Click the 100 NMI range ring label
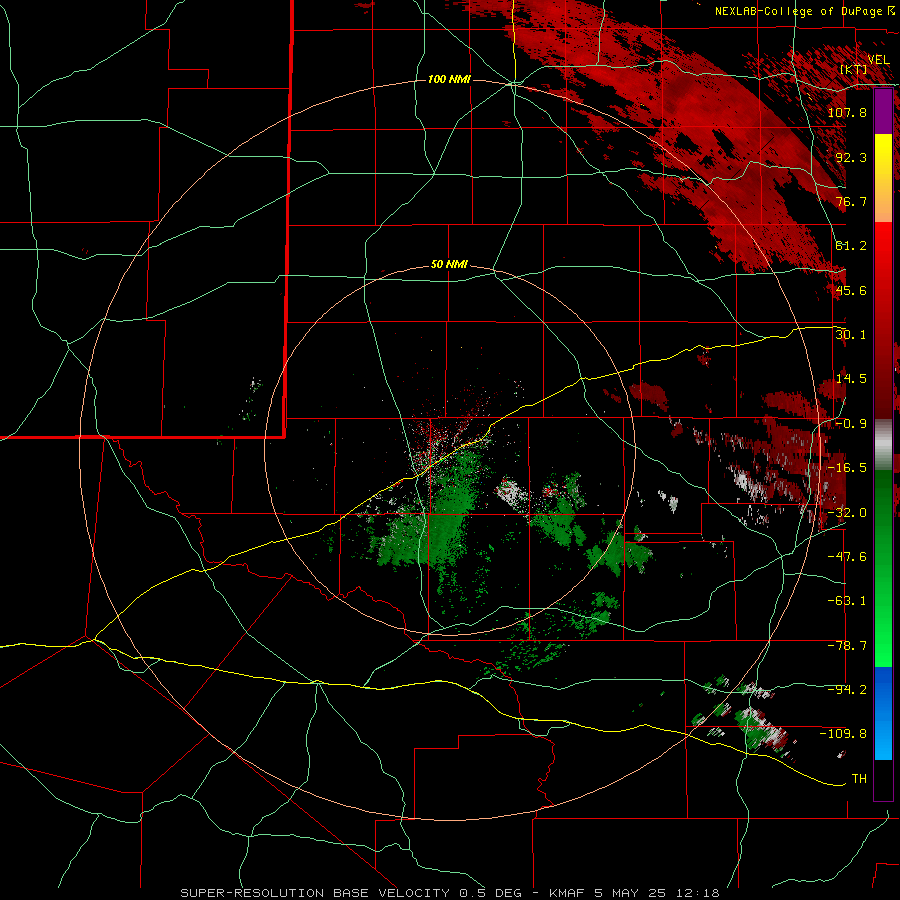 click(x=449, y=79)
